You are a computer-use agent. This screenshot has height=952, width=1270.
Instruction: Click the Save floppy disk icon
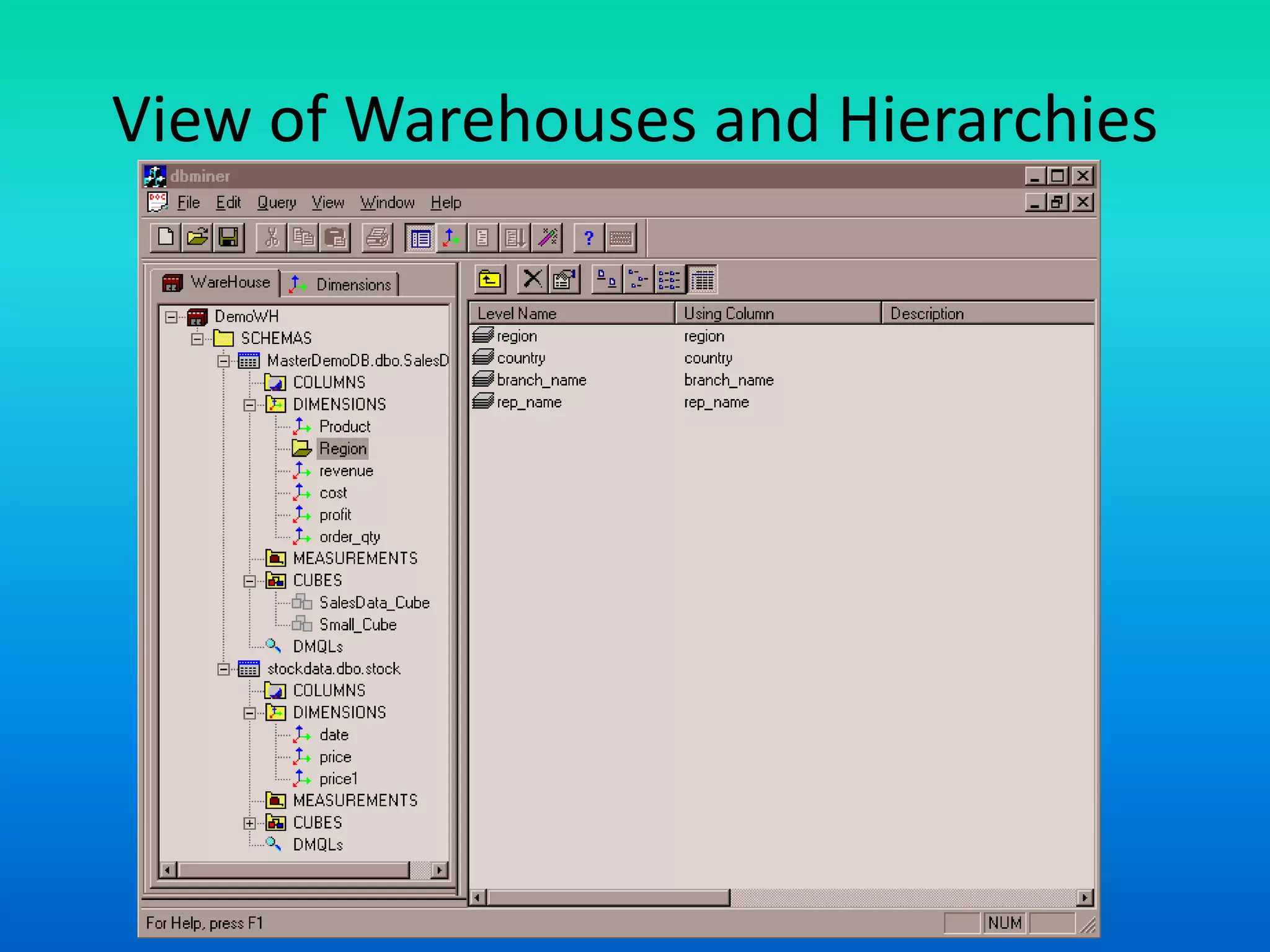coord(229,238)
